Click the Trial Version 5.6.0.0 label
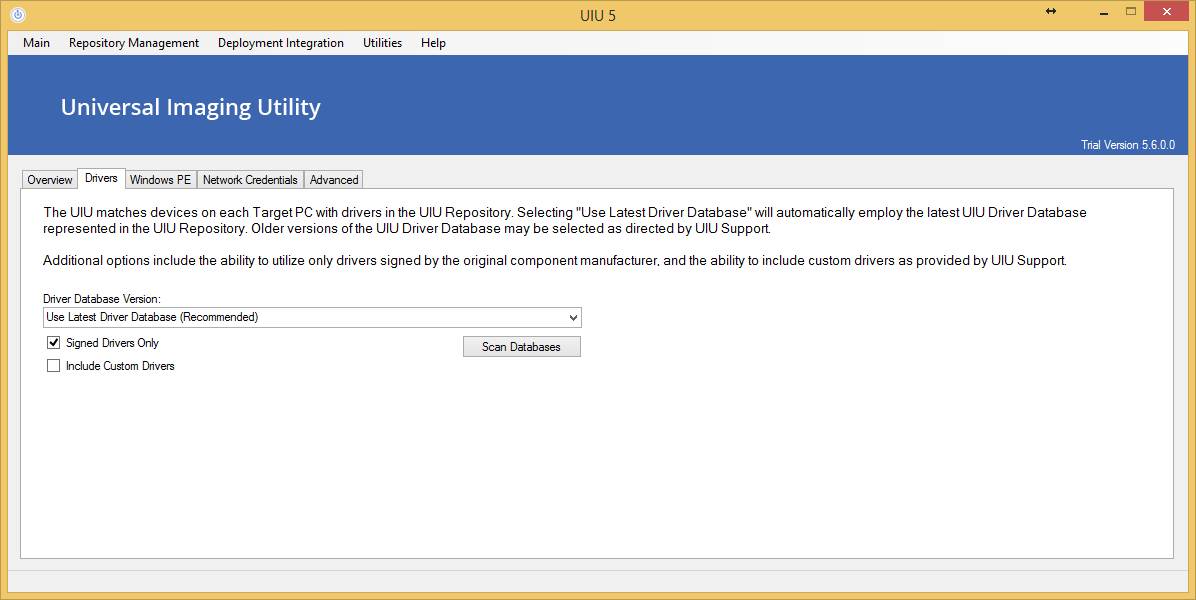The width and height of the screenshot is (1196, 600). click(1127, 145)
